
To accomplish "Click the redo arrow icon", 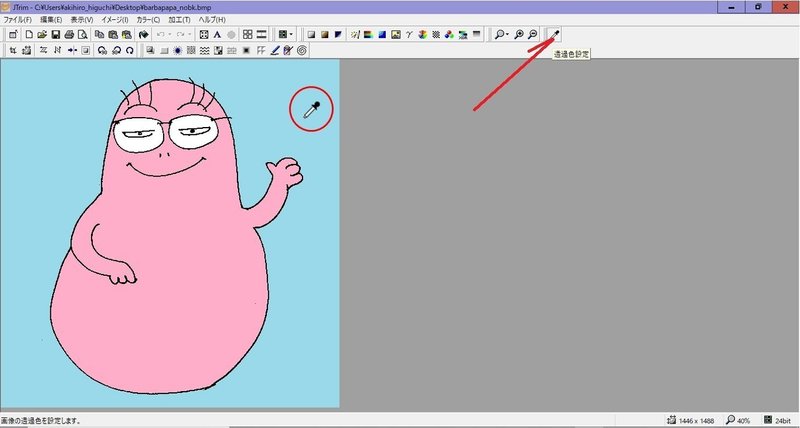I will pos(181,35).
